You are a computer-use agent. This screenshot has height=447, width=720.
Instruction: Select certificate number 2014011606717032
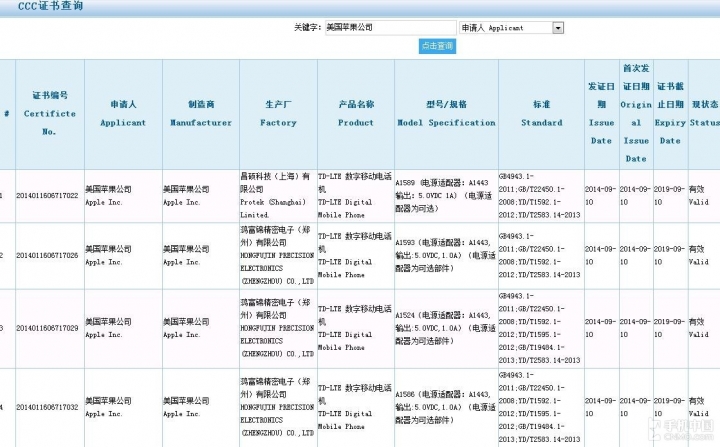pos(47,407)
